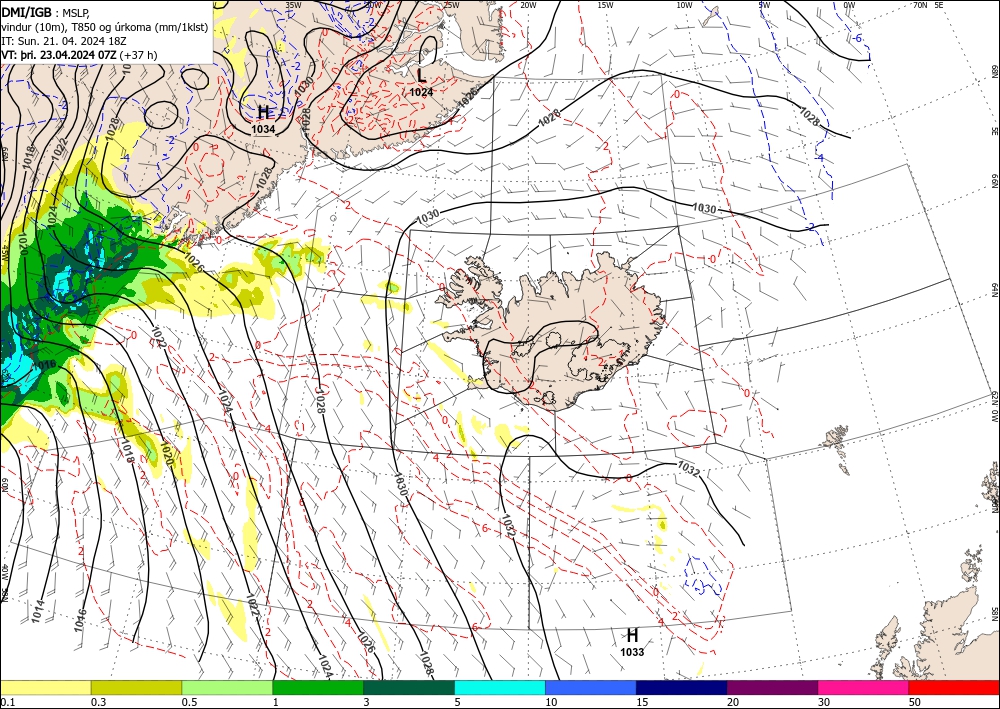
Task: Click the '15' legend scale value
Action: point(642,702)
